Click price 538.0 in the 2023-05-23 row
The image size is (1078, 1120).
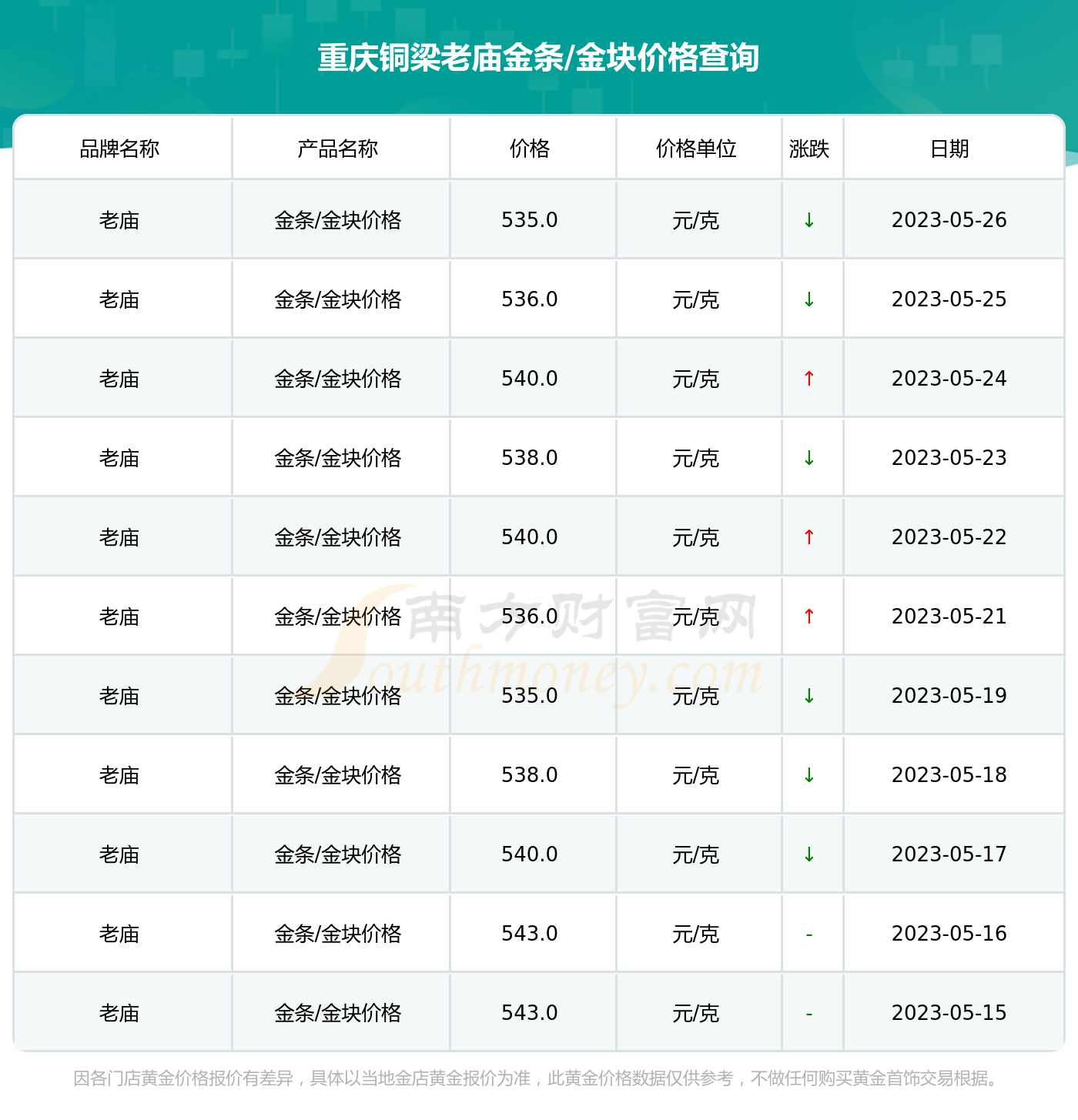pos(530,458)
